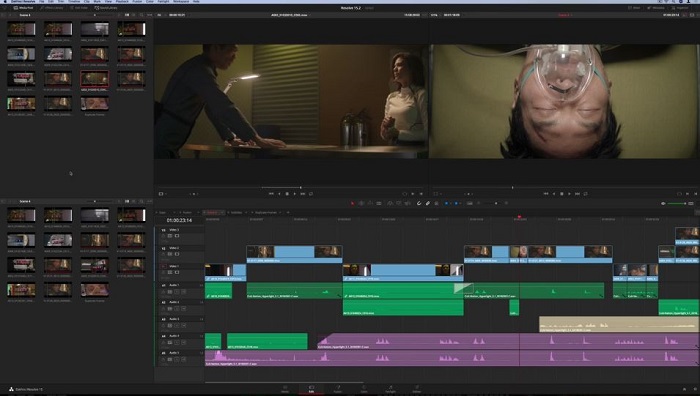
Task: Open the Workspace menu
Action: pyautogui.click(x=181, y=1)
